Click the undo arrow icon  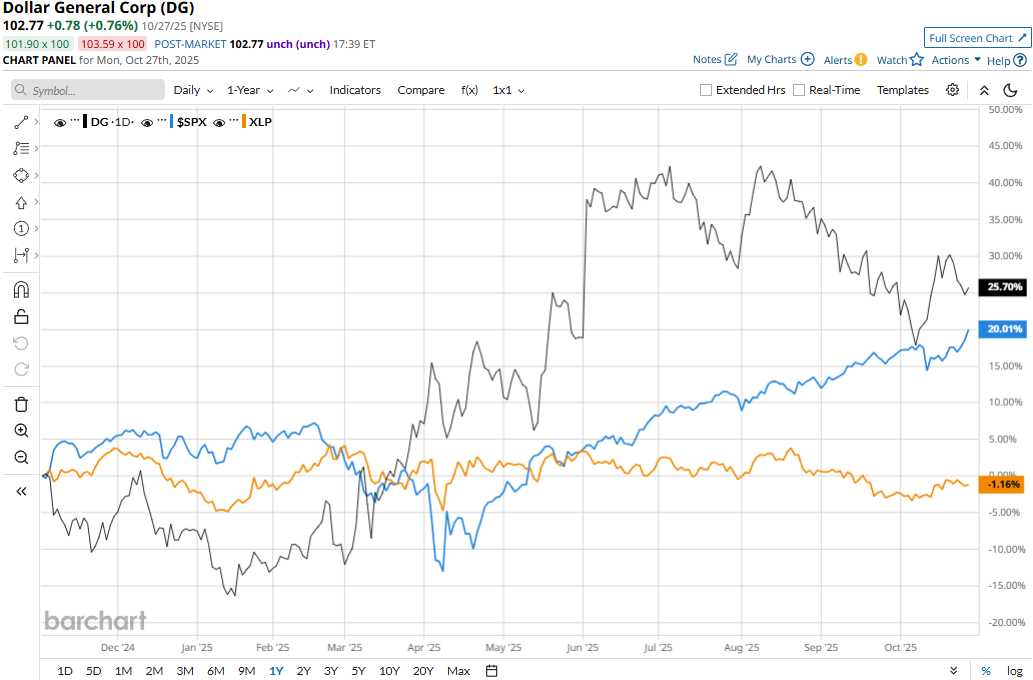[x=21, y=343]
